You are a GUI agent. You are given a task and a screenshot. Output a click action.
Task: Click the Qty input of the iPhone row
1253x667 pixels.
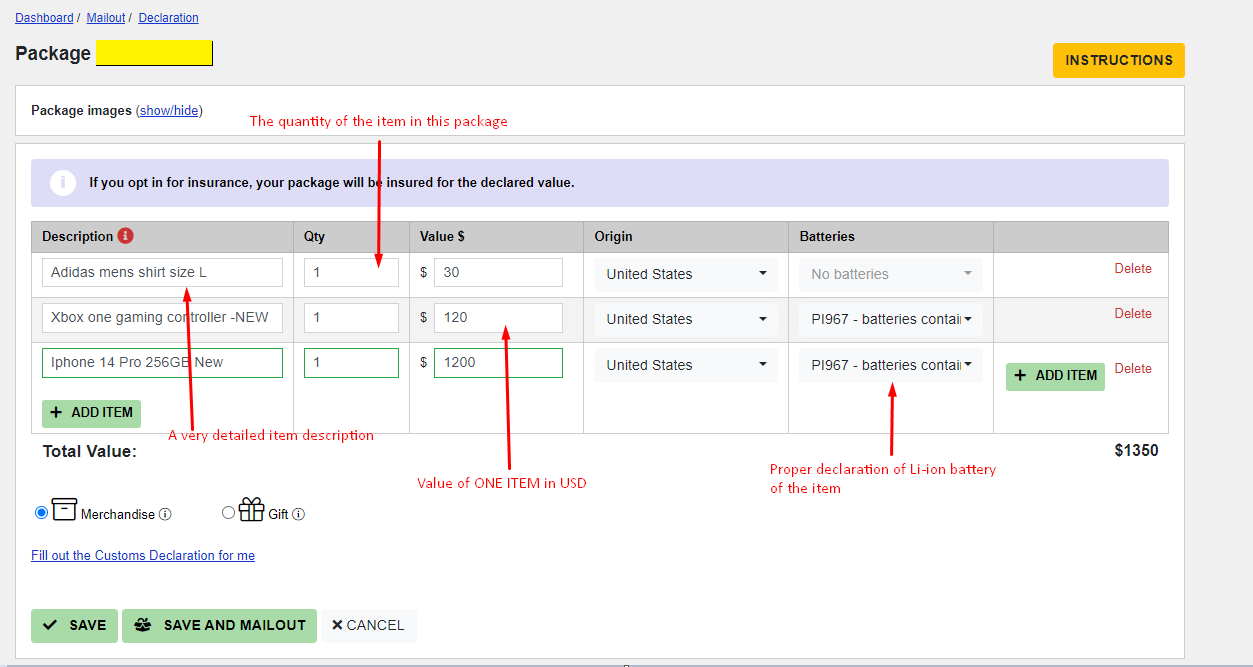click(x=351, y=362)
